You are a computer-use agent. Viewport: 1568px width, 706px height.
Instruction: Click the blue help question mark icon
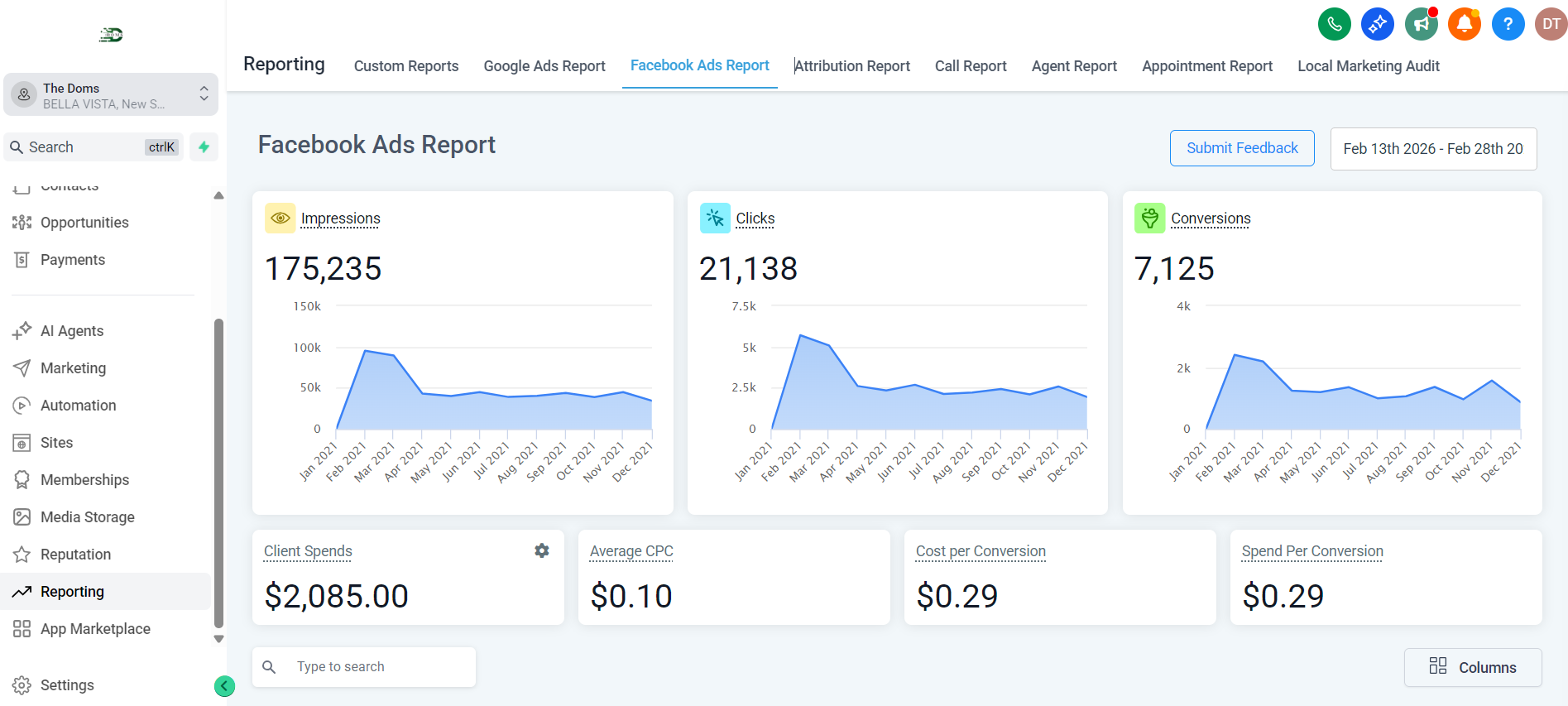tap(1508, 24)
